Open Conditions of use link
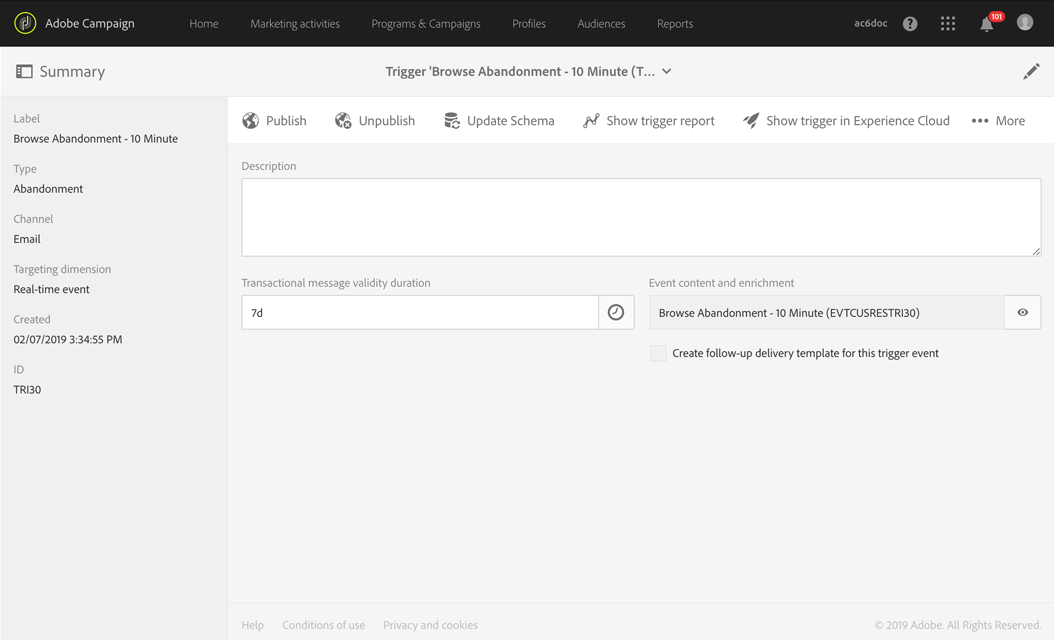This screenshot has width=1054, height=640. [323, 625]
